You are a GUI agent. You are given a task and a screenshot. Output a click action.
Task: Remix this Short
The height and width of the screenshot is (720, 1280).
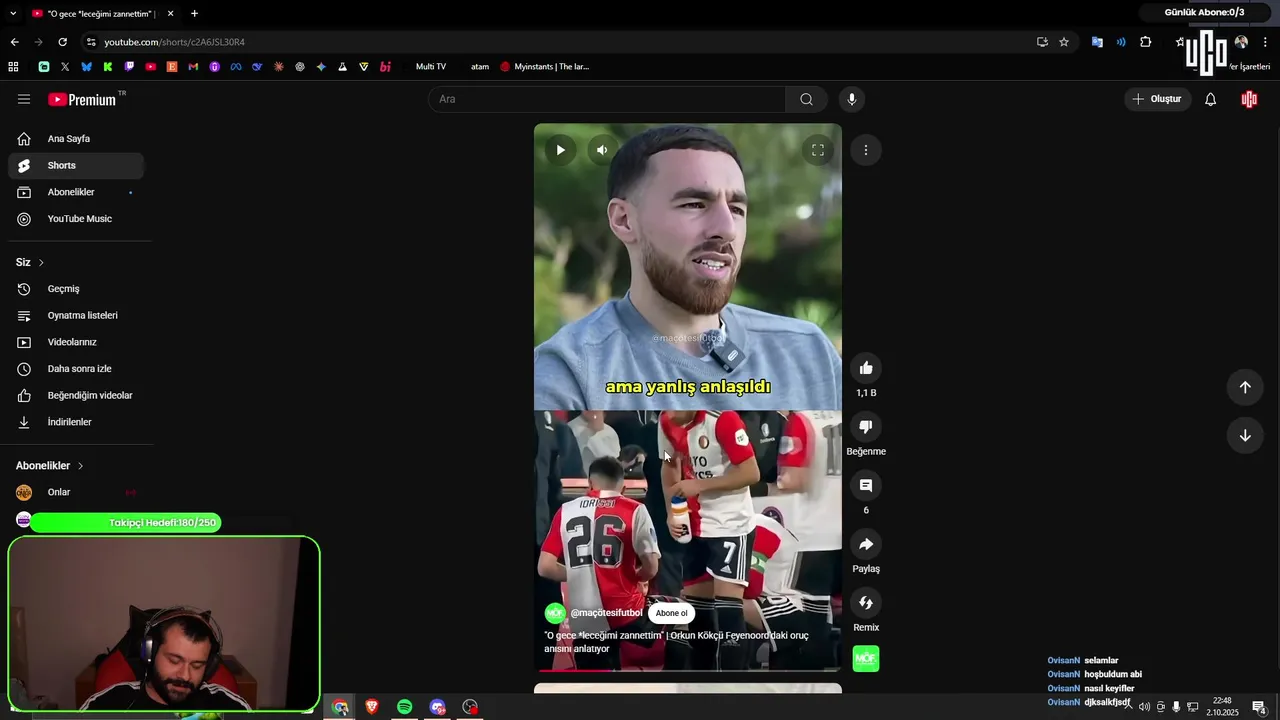[x=866, y=603]
